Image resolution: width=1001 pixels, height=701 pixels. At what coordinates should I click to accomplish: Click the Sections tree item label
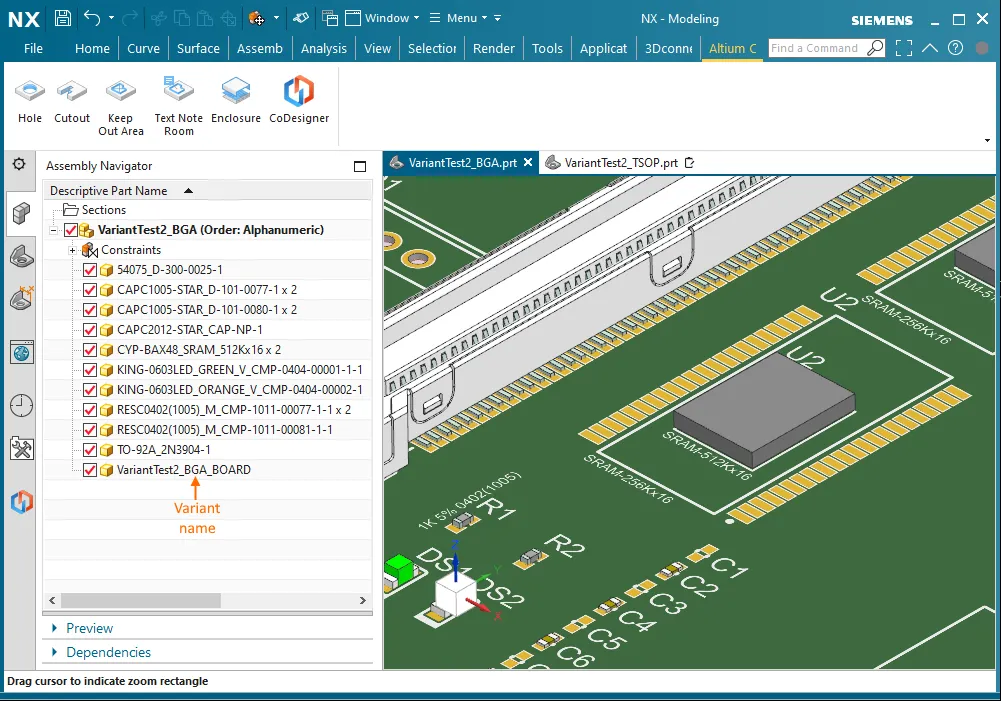pos(103,209)
